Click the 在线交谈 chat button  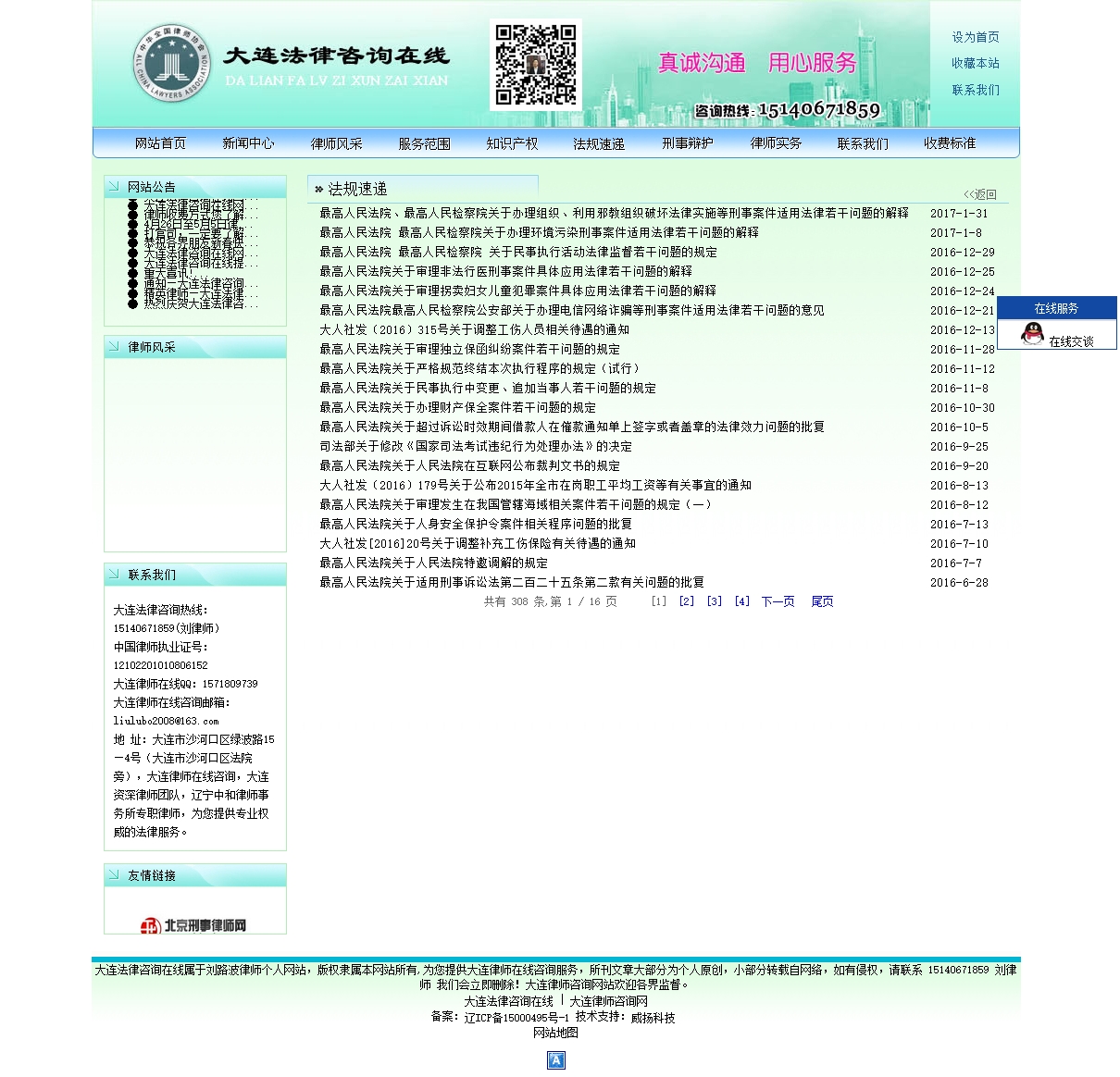[1071, 341]
